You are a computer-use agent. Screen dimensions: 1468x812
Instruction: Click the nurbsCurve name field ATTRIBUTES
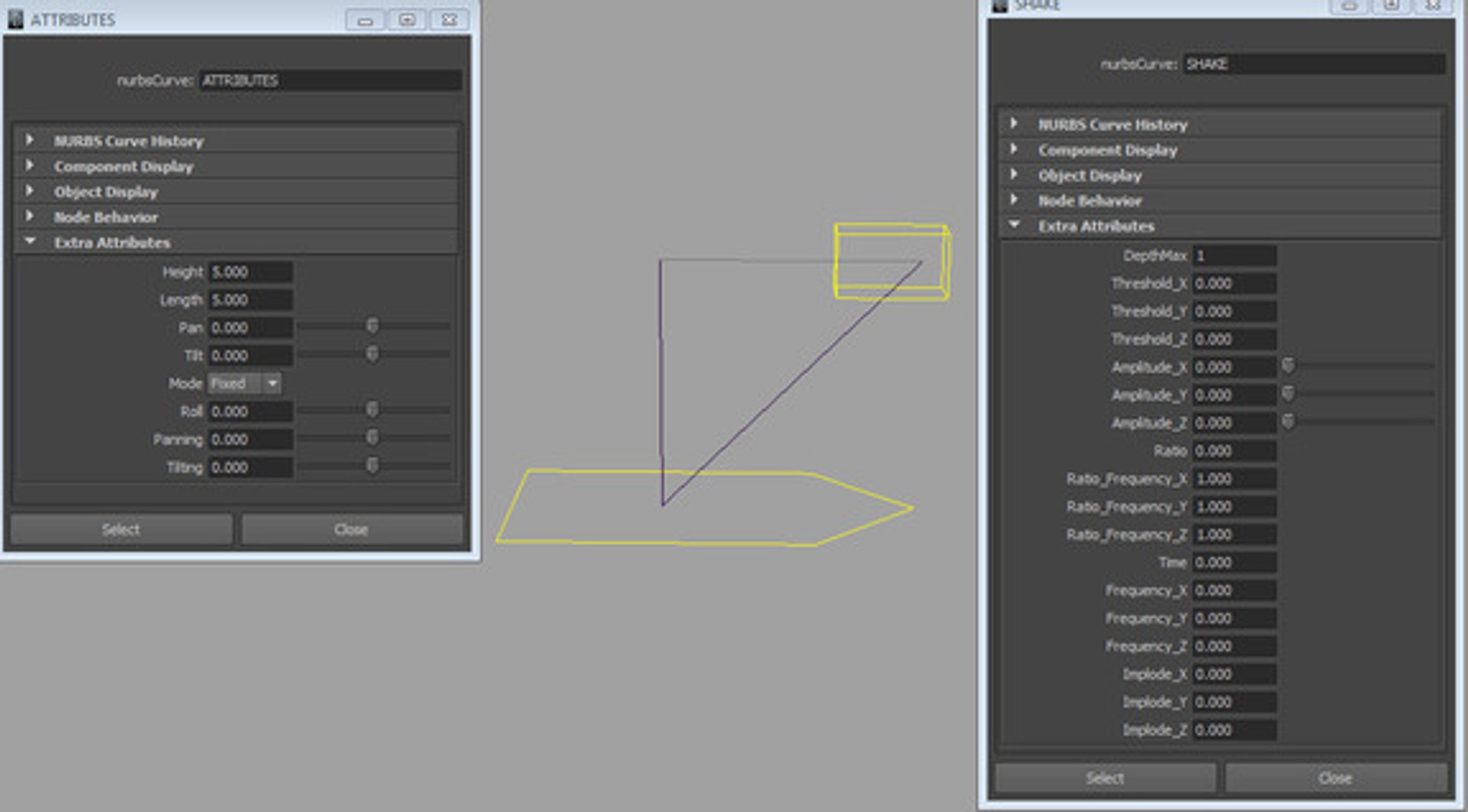point(330,80)
